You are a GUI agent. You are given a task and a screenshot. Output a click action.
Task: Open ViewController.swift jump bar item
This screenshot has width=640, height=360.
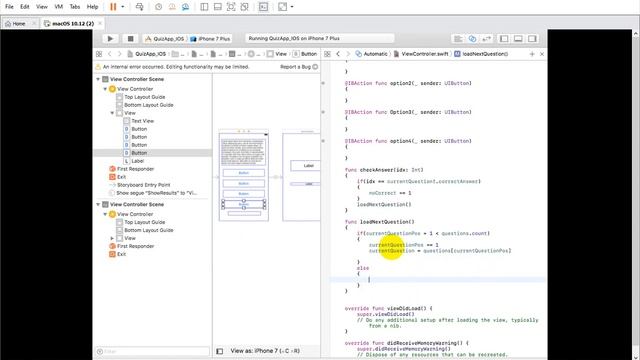421,54
